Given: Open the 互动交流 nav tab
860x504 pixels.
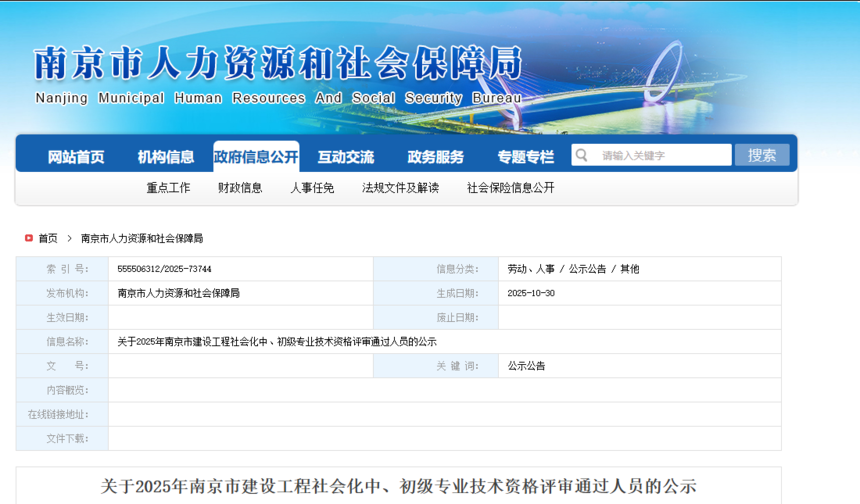Looking at the screenshot, I should point(346,157).
